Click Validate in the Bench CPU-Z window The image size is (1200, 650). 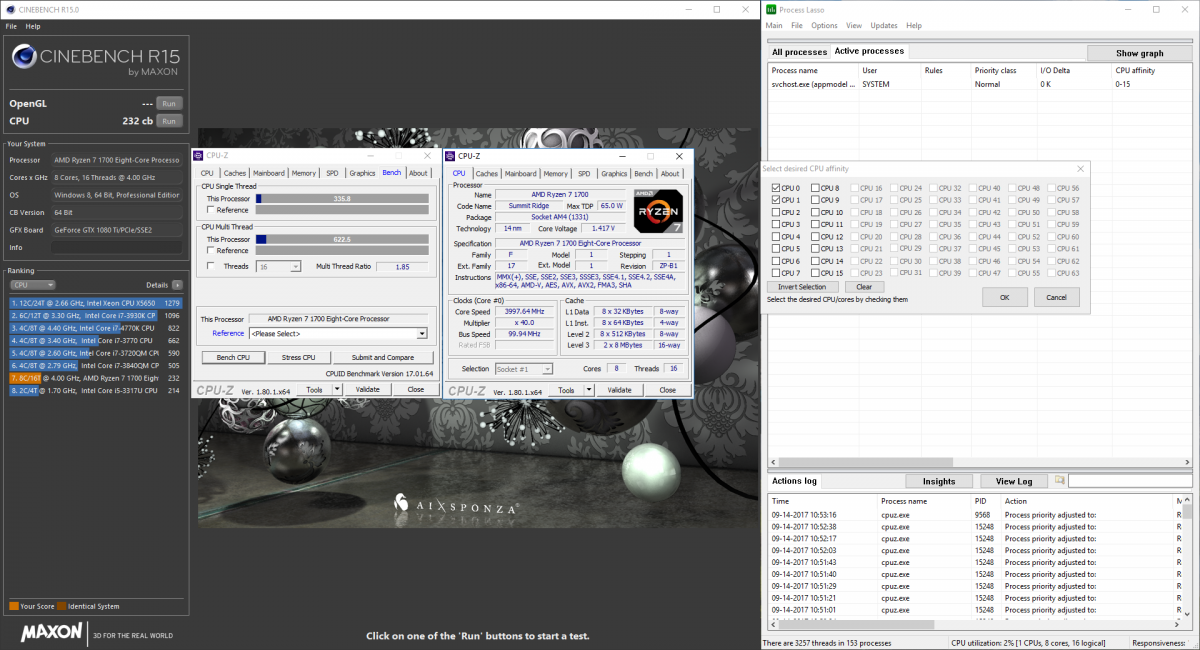pos(368,390)
